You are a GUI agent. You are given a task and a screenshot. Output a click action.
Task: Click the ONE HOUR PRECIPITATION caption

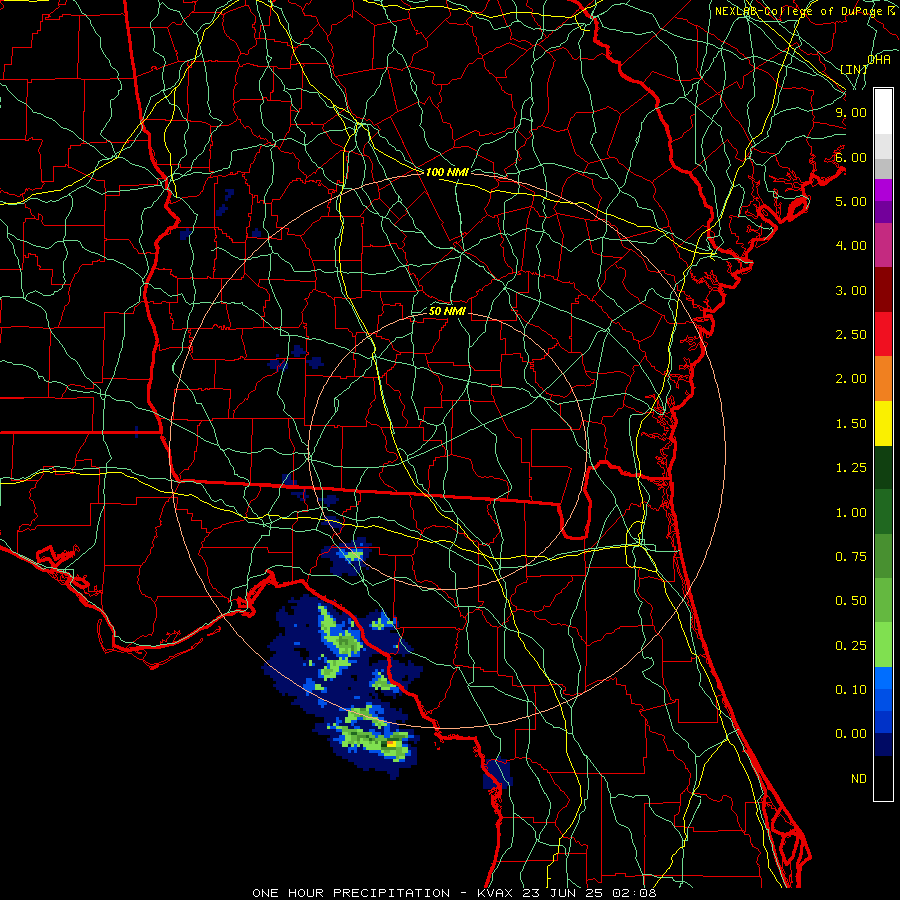(351, 893)
